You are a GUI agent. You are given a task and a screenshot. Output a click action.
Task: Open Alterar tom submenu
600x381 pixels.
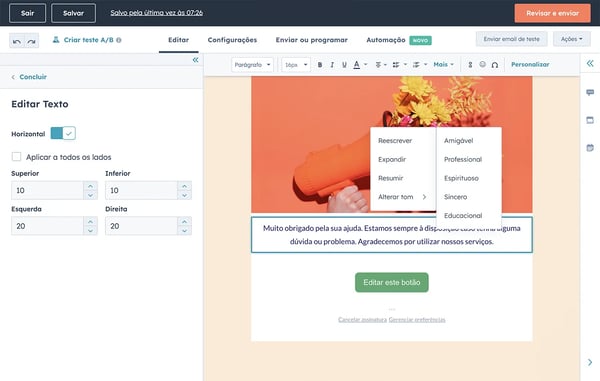pyautogui.click(x=403, y=197)
